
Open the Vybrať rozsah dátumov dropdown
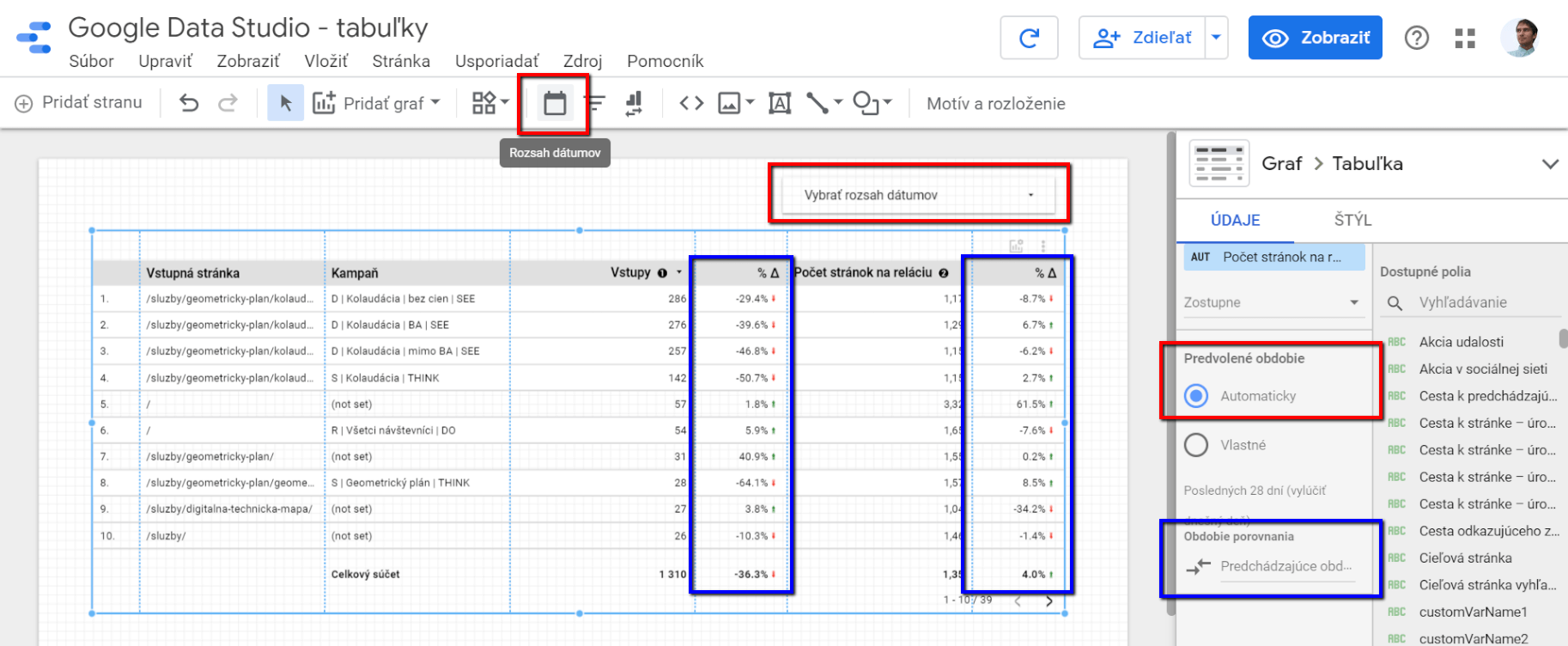tap(918, 195)
